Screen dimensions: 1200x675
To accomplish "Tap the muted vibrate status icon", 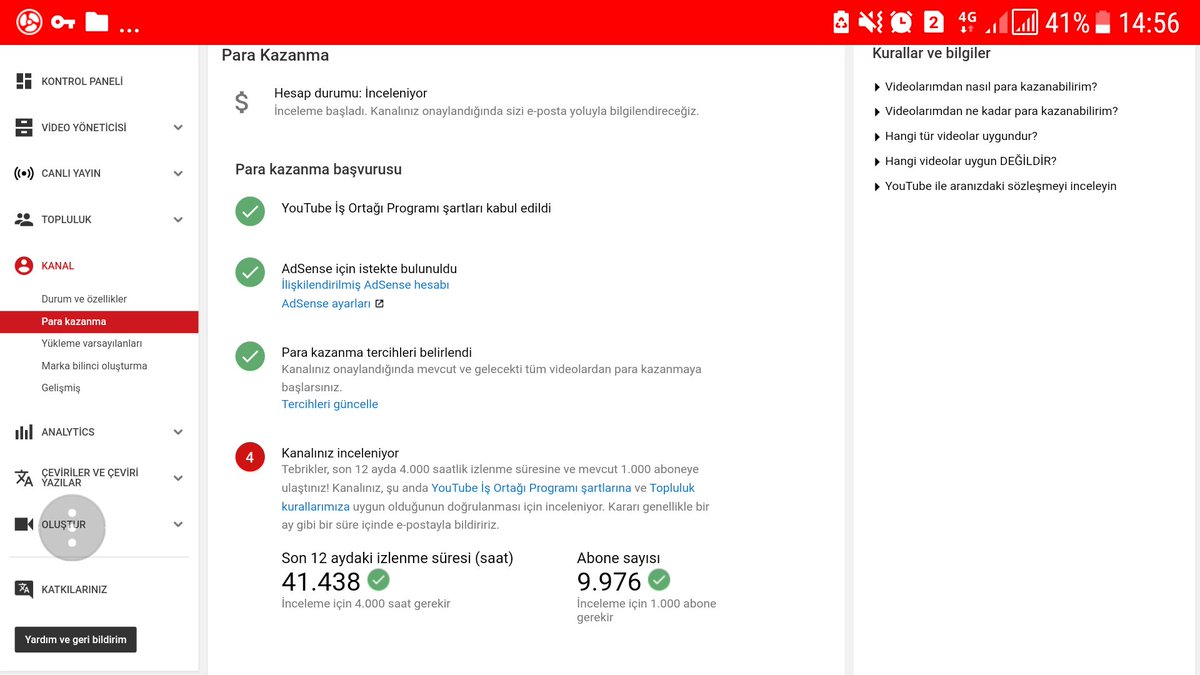I will (x=870, y=22).
